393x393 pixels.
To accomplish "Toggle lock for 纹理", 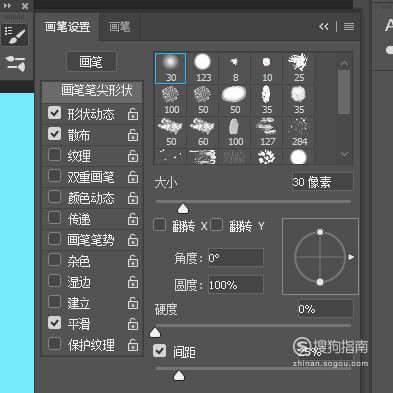I will [133, 156].
